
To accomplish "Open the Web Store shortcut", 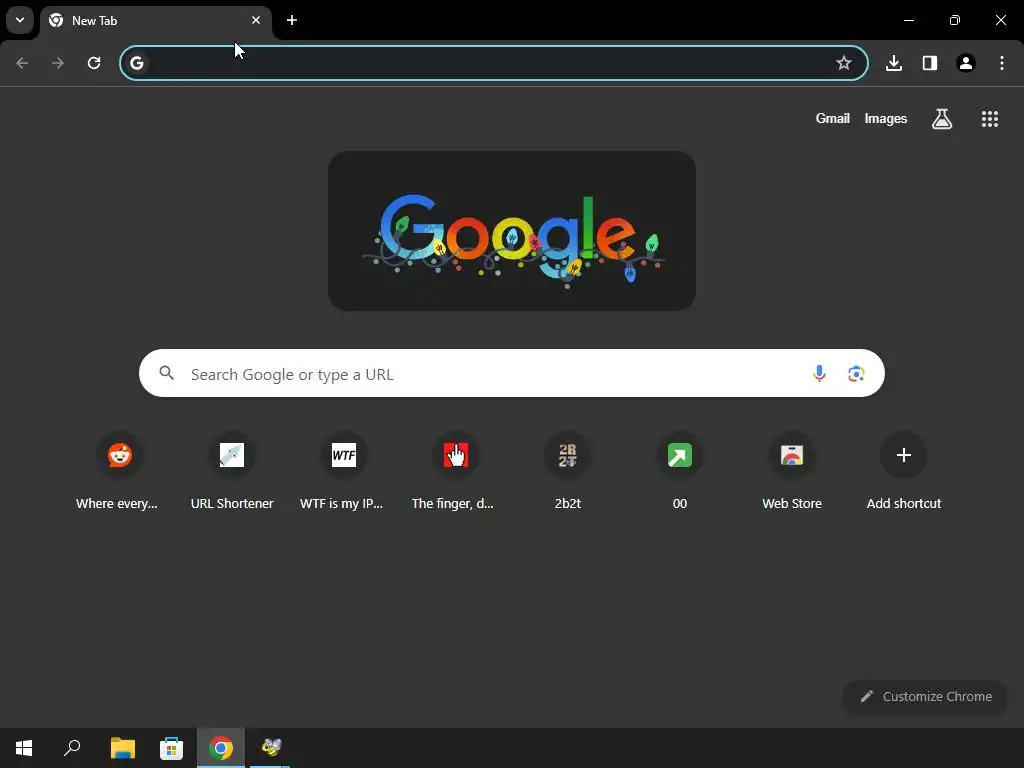I will (792, 472).
